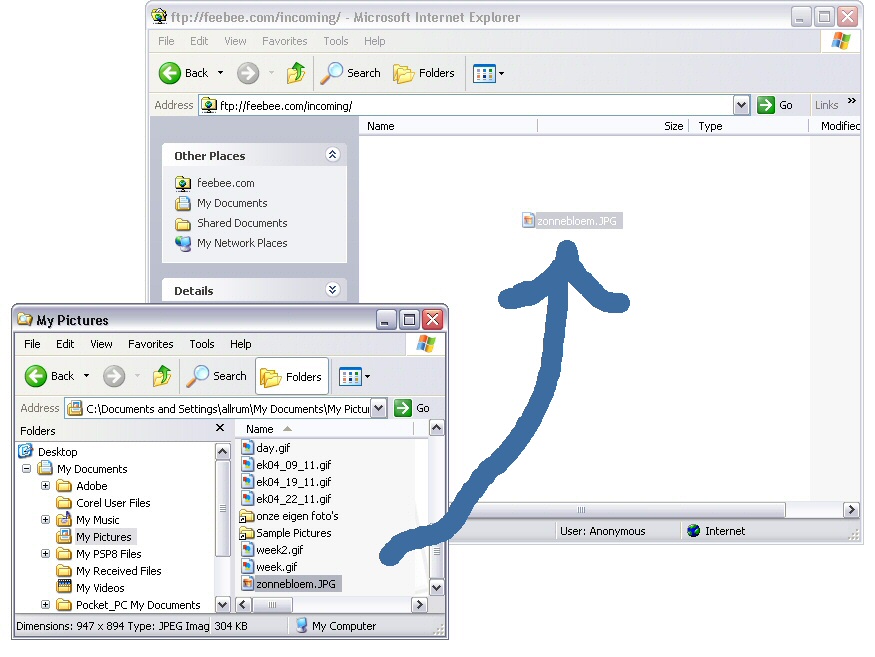Open Help menu in My Pictures window

click(x=241, y=344)
